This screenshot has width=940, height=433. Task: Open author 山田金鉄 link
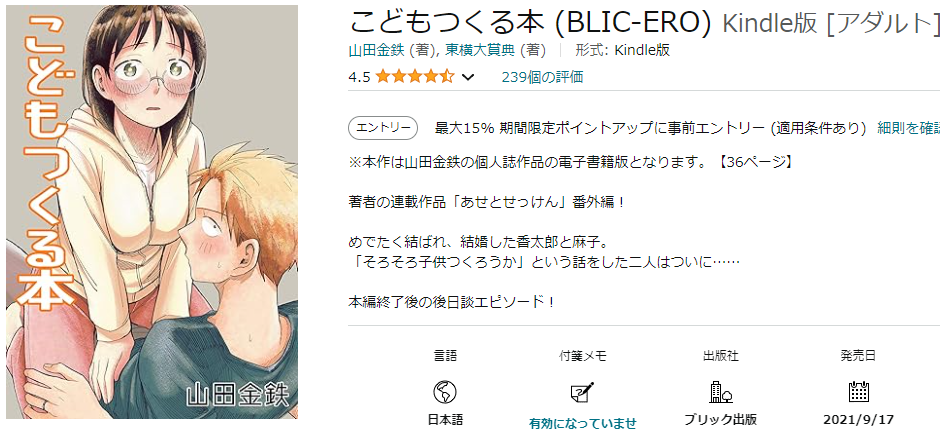coord(377,50)
